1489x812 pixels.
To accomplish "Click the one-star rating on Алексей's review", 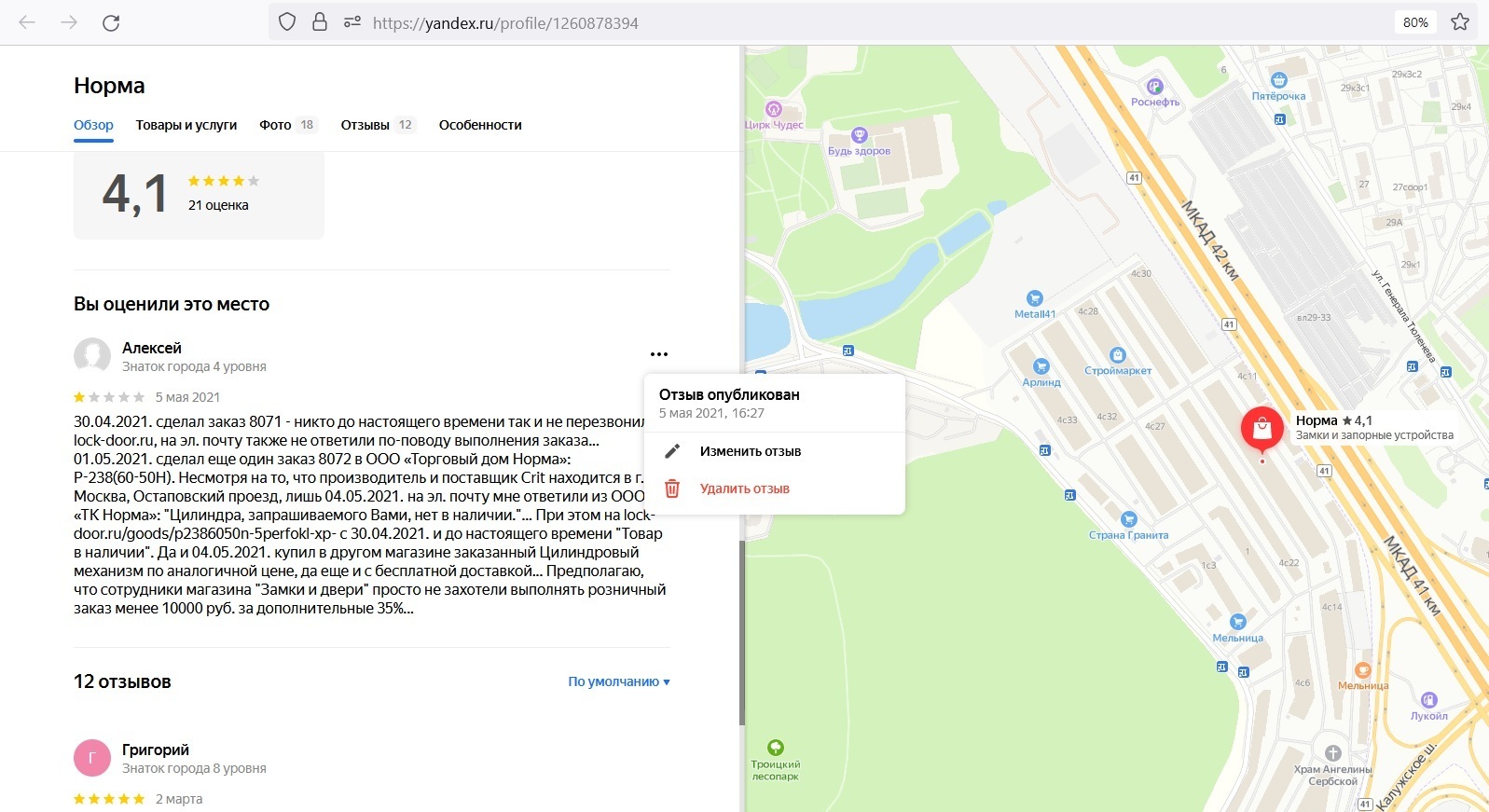I will click(109, 396).
